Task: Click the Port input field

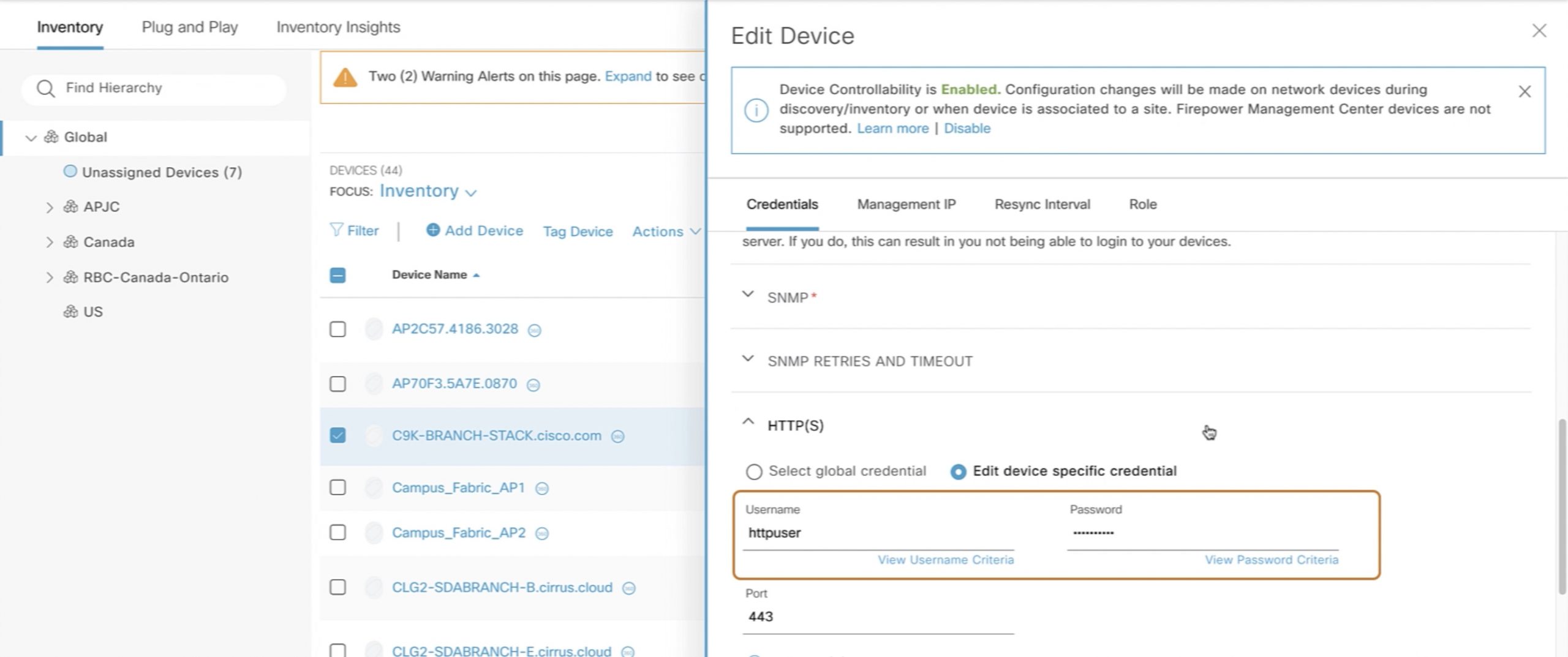Action: click(x=878, y=617)
